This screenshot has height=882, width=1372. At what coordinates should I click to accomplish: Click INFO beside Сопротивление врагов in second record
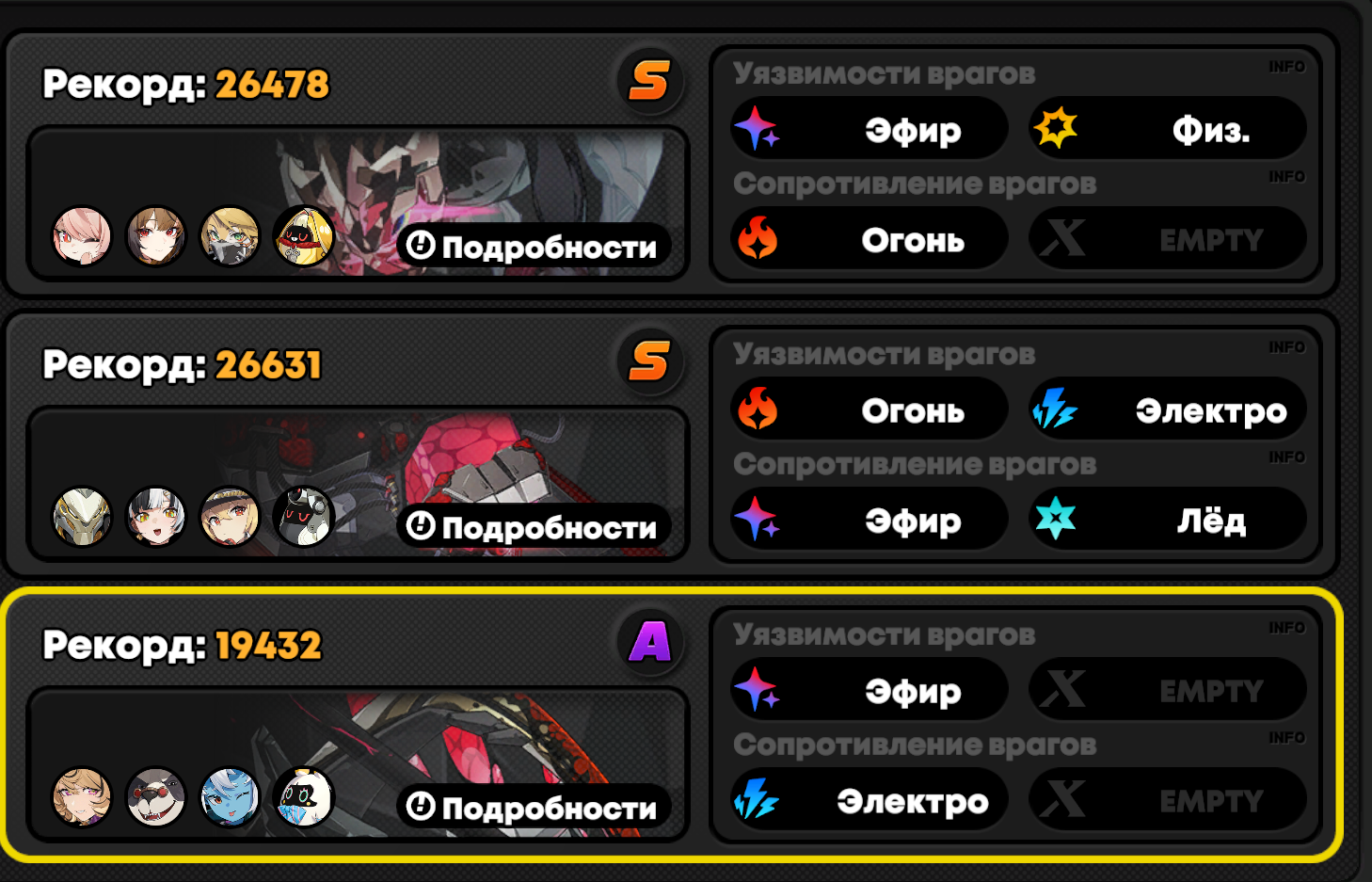(1286, 457)
